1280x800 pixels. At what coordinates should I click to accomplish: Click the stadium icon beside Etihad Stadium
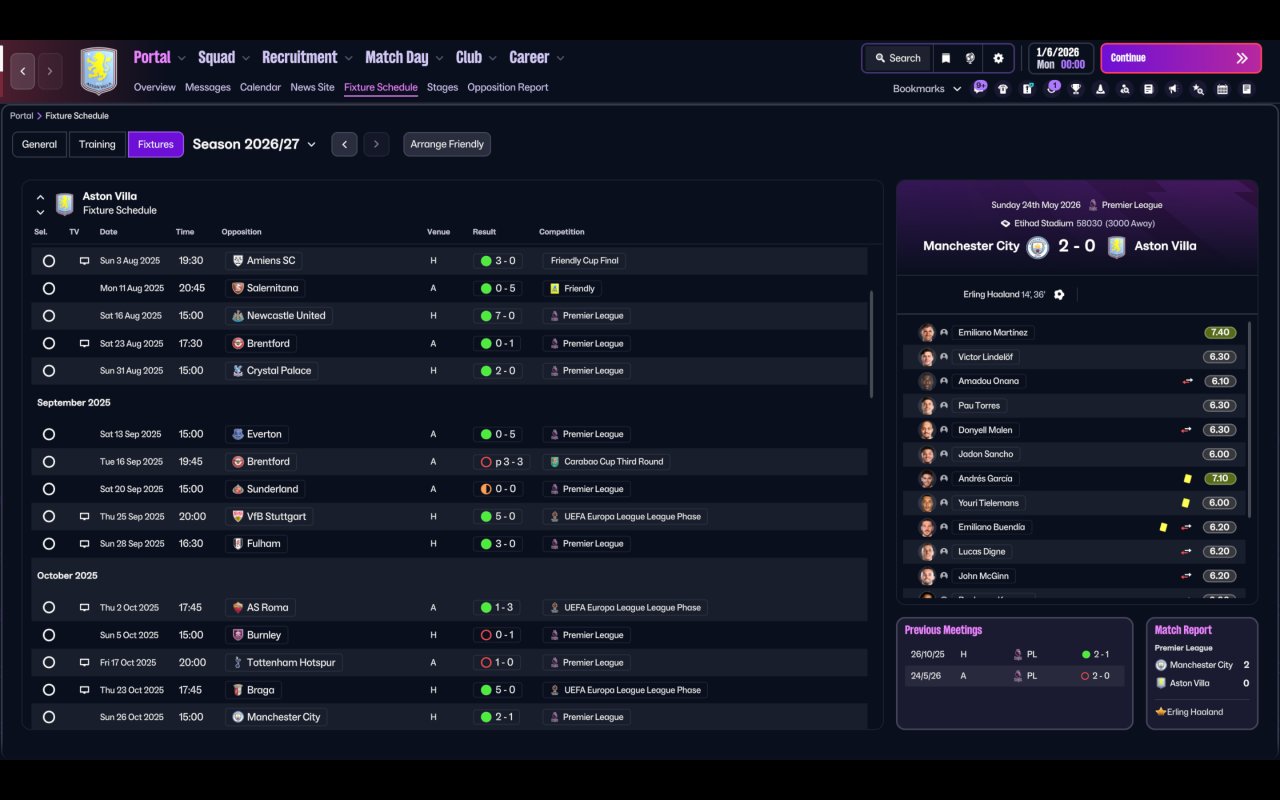point(1006,224)
